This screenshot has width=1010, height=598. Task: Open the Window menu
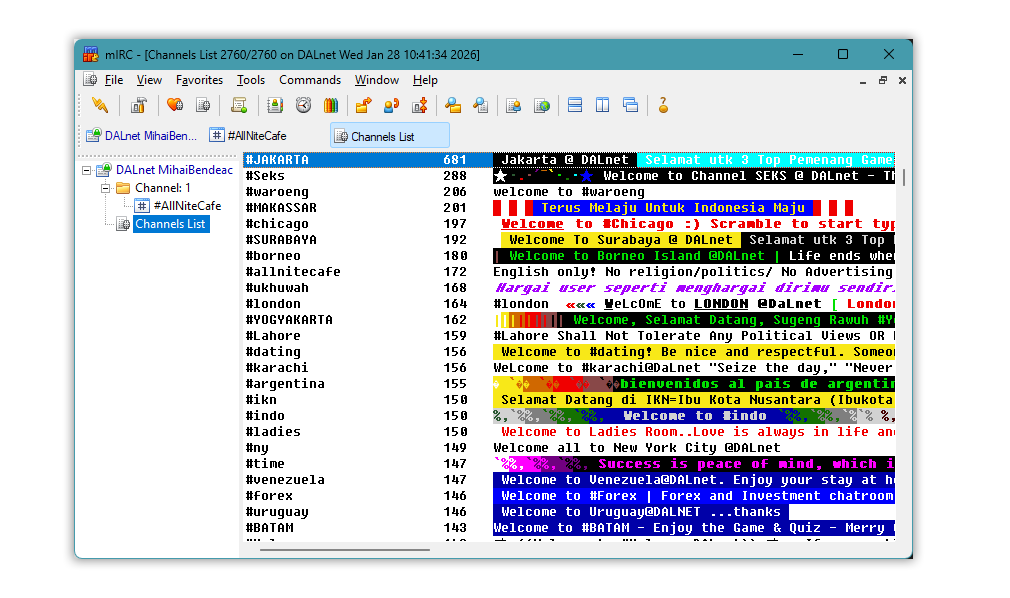tap(377, 80)
